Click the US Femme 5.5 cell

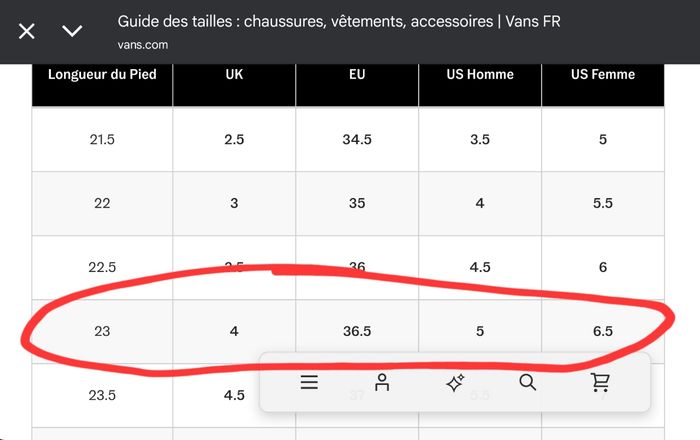tap(603, 203)
